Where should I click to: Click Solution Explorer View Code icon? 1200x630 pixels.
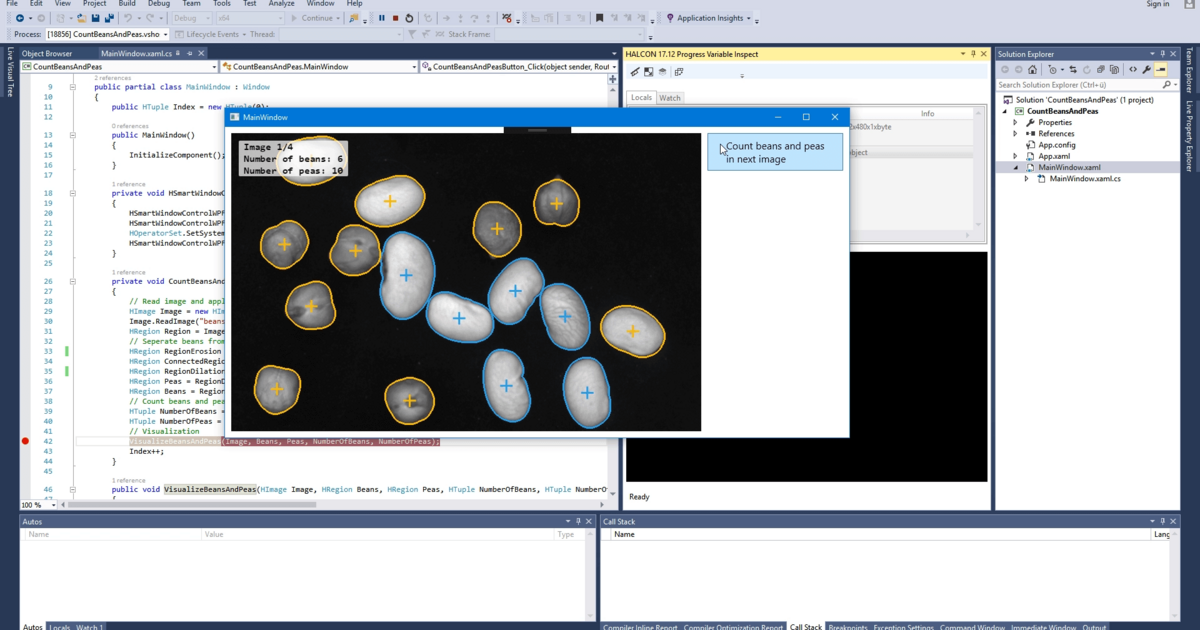(1133, 70)
